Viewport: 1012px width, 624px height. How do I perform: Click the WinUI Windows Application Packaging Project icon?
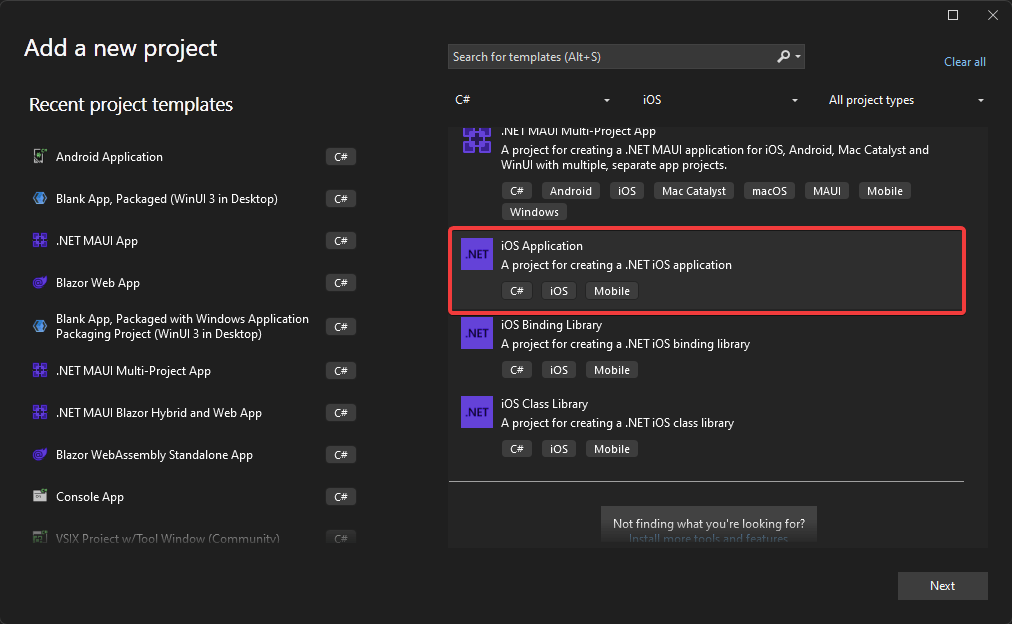(x=40, y=327)
